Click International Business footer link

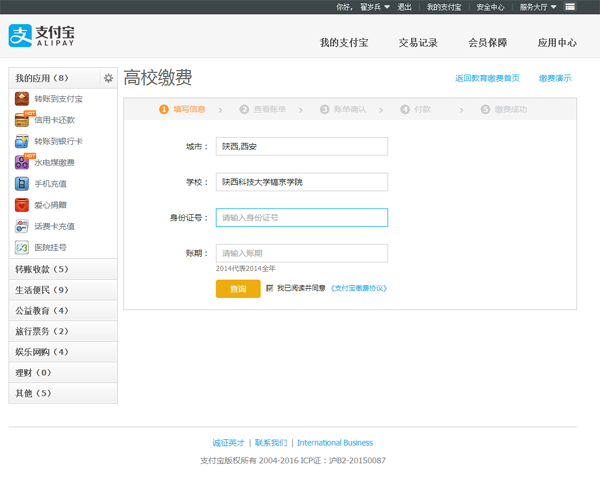(x=335, y=443)
